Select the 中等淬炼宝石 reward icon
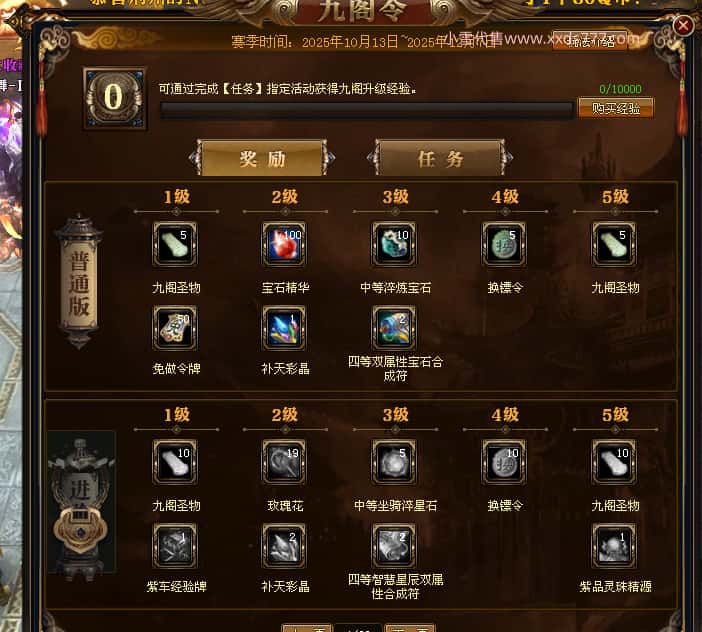Viewport: 702px width, 632px height. point(394,244)
